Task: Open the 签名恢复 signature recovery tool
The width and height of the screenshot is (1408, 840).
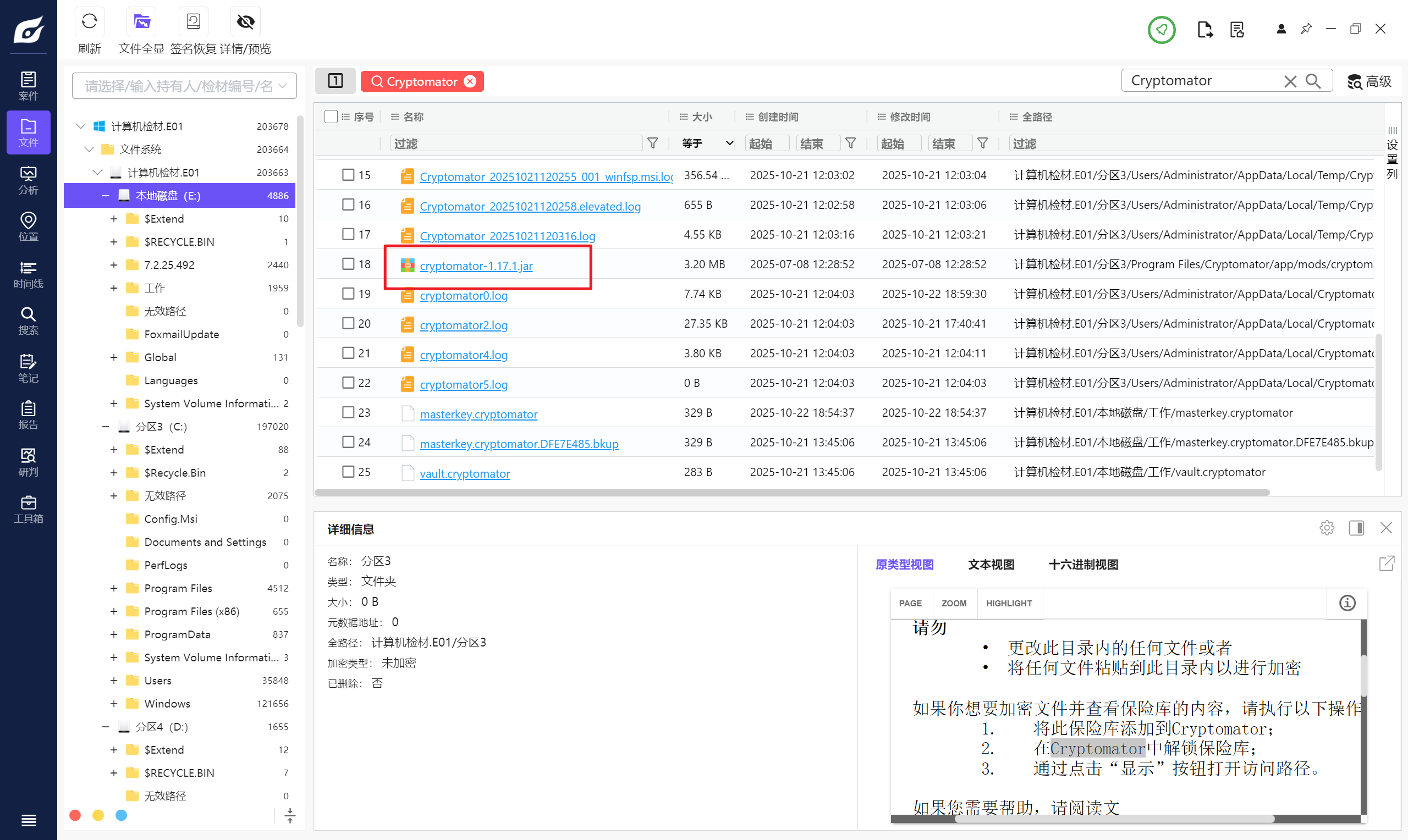Action: (x=193, y=23)
